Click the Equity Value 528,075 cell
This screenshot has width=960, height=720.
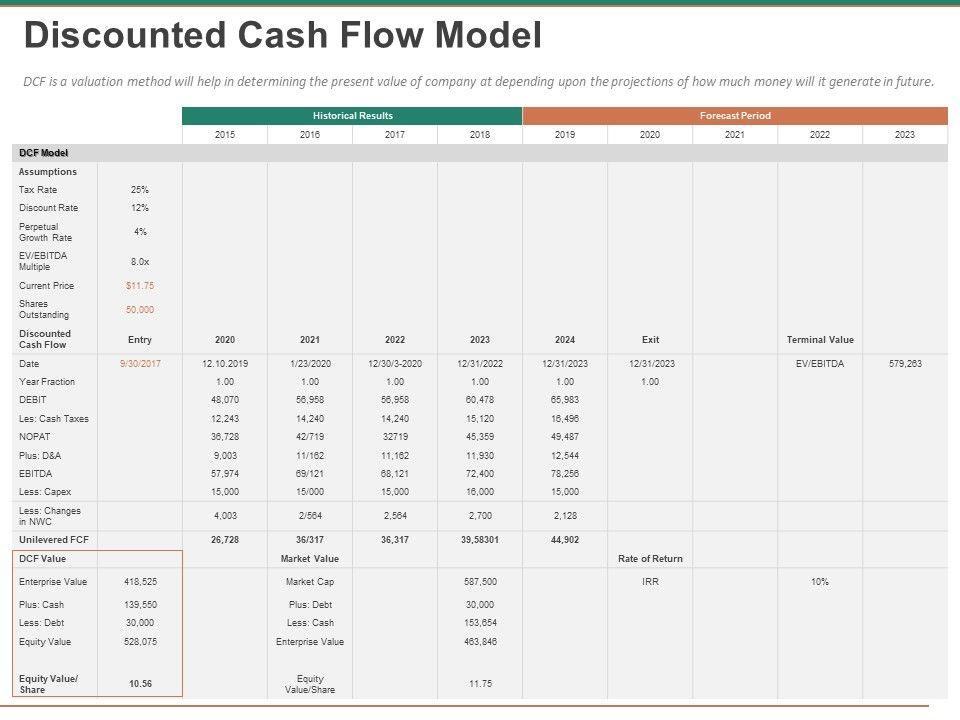tap(140, 642)
